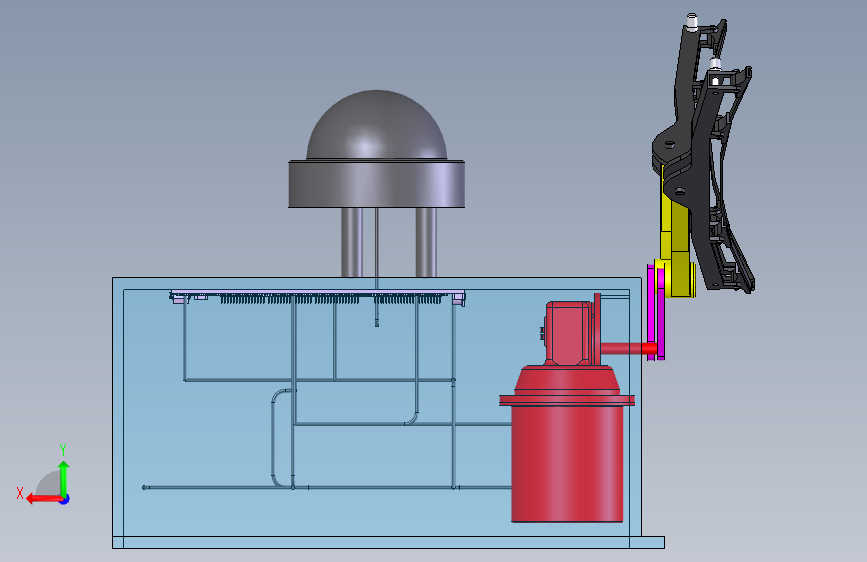Select the long horizontal pipe near the enclosure bottom
The image size is (867, 562).
point(326,487)
